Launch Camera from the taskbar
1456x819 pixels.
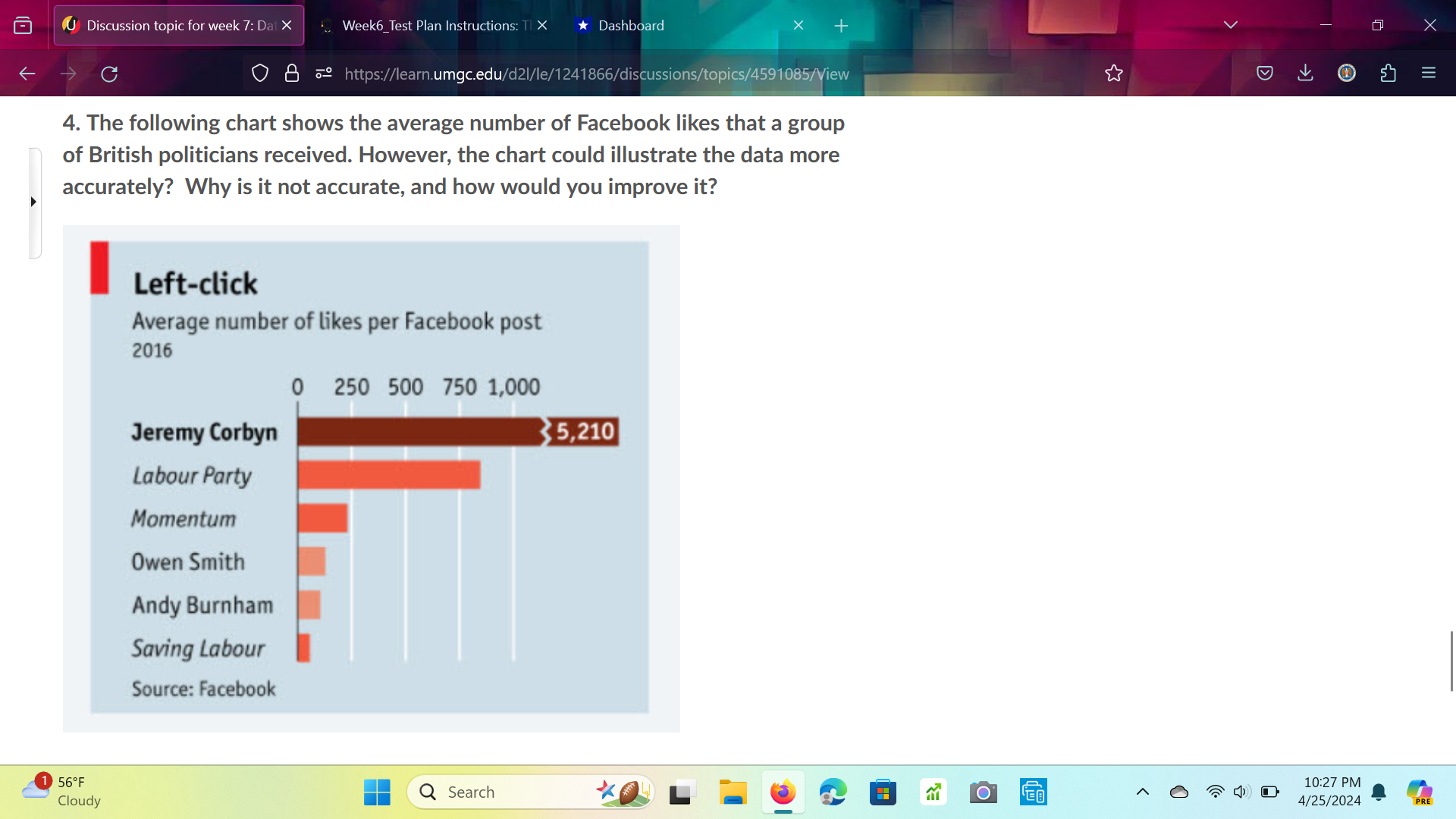[x=983, y=792]
